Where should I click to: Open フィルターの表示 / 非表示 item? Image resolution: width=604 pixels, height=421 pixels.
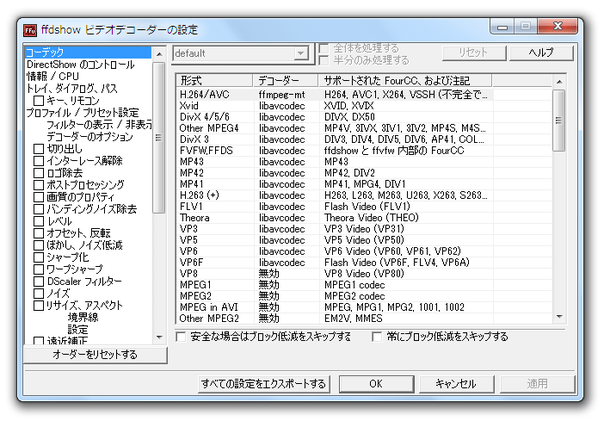99,124
